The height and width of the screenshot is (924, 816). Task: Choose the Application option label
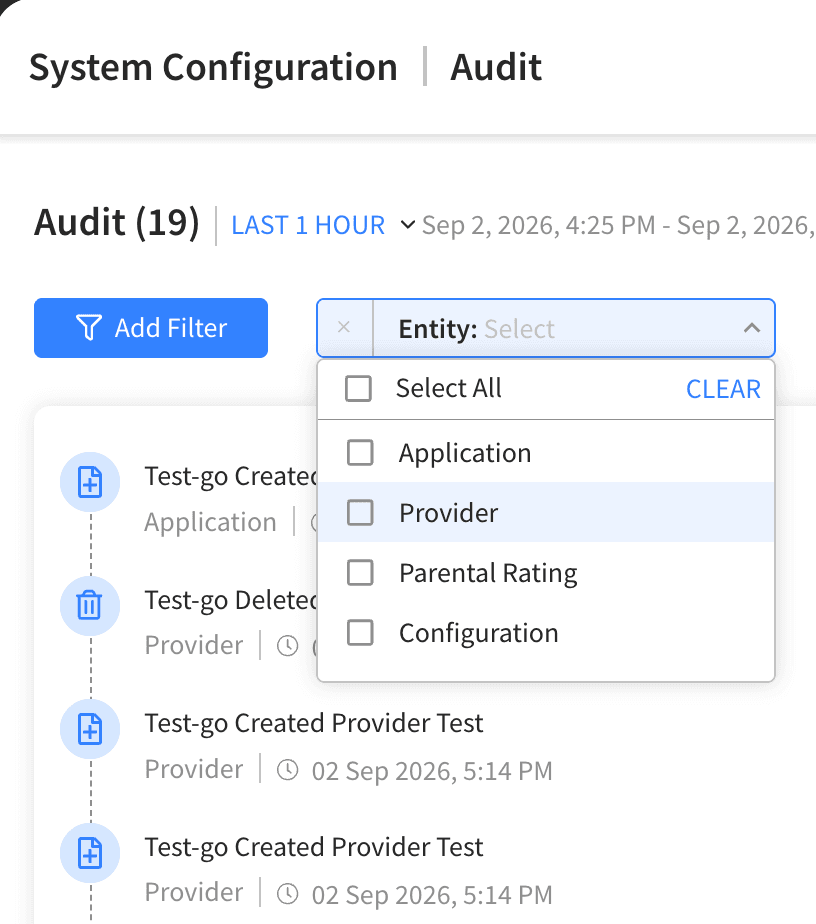(465, 453)
